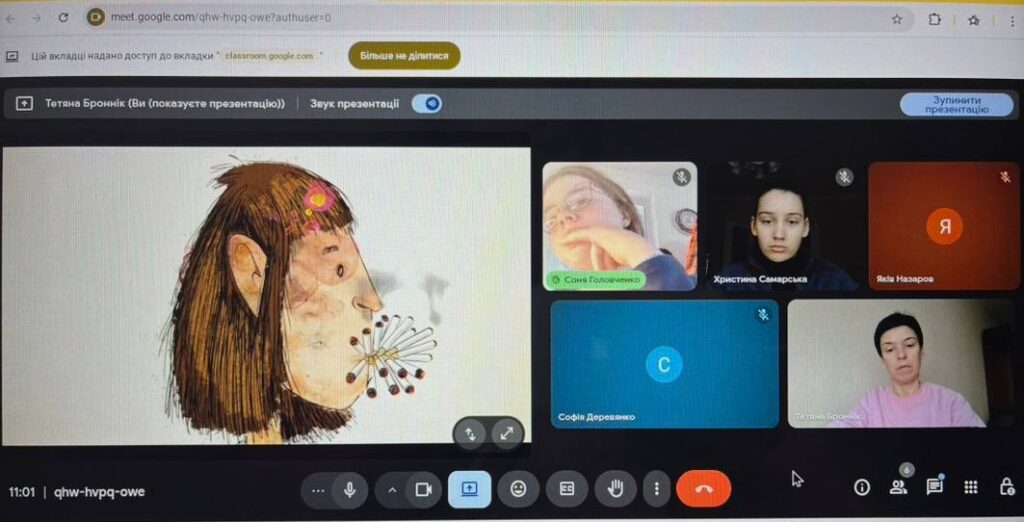
Task: Open host controls lock icon
Action: pos(1006,487)
